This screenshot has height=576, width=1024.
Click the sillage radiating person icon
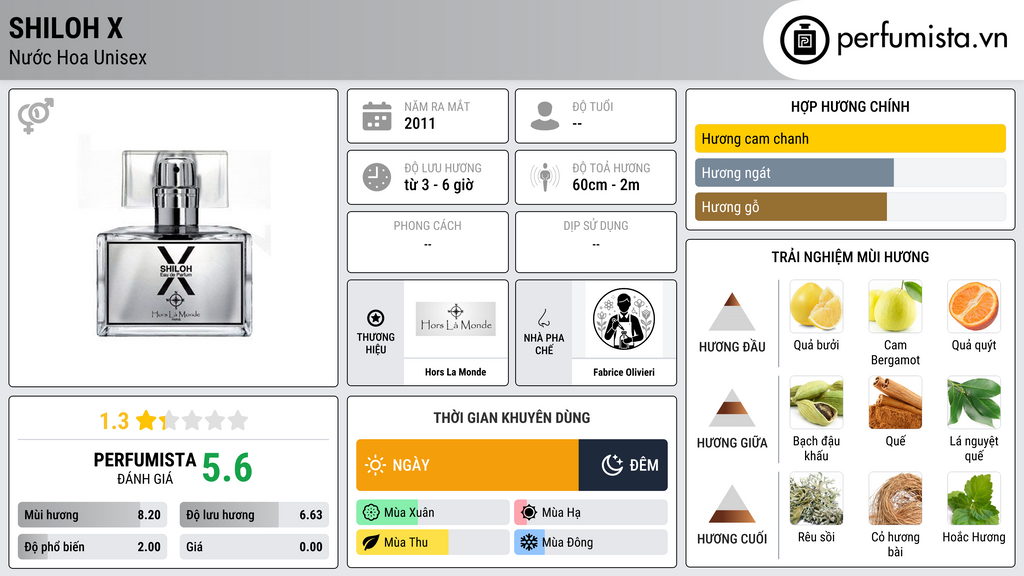tap(545, 177)
